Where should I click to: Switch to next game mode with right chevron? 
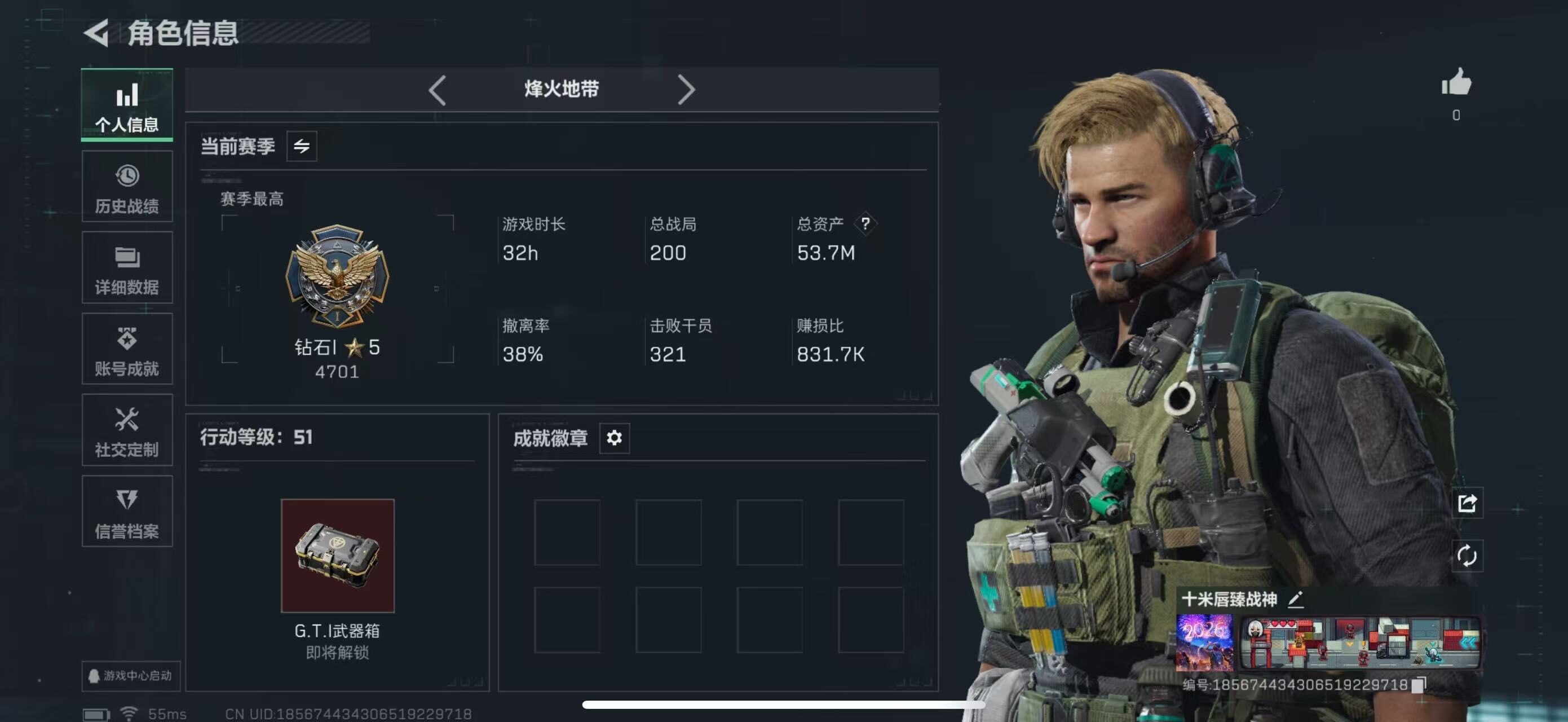tap(686, 90)
